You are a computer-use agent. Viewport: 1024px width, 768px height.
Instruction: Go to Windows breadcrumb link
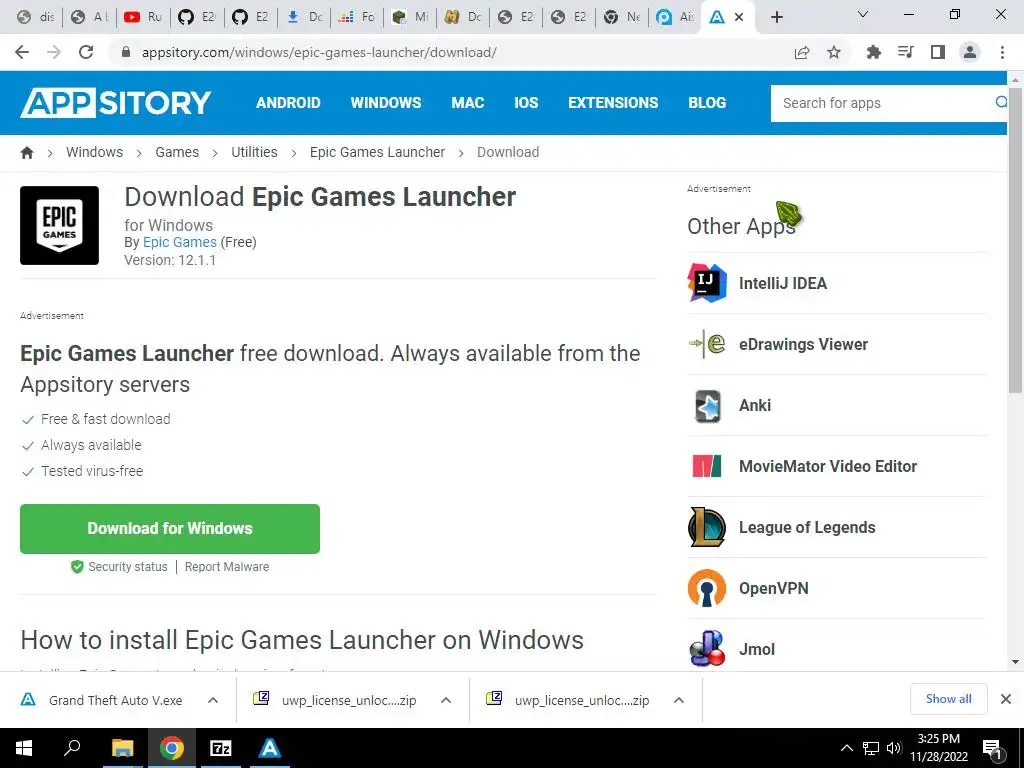point(94,152)
